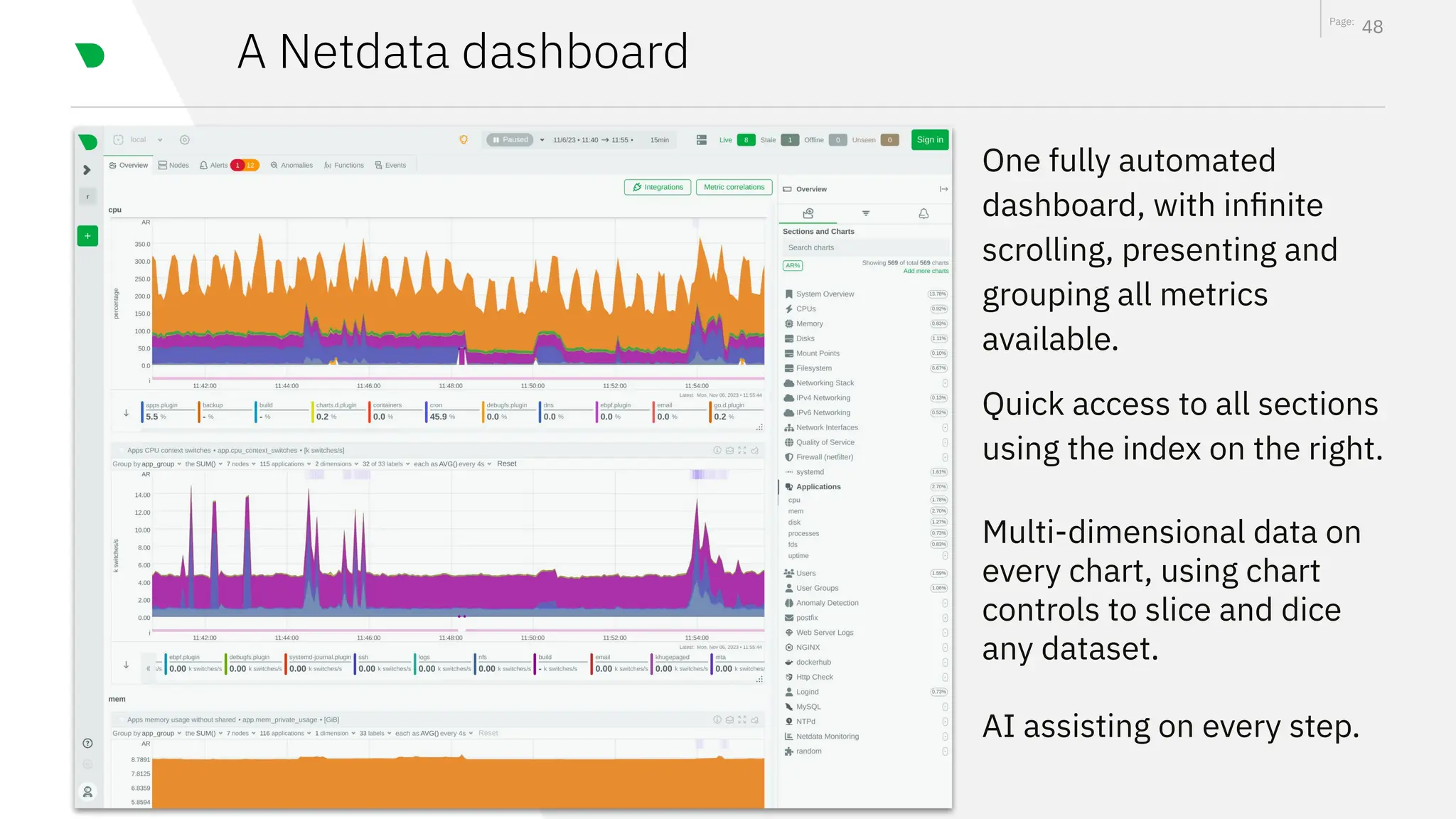Open the user profile icon in sidebar

click(x=87, y=791)
